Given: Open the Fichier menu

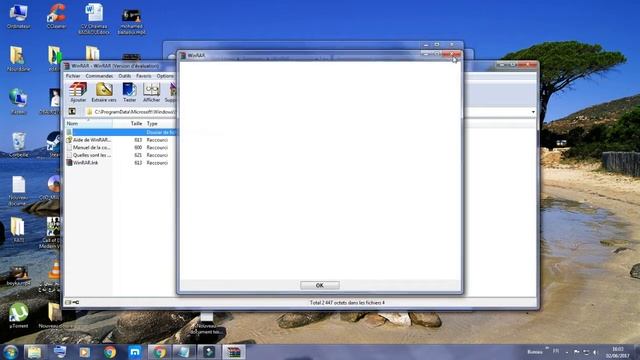Looking at the screenshot, I should coord(73,76).
